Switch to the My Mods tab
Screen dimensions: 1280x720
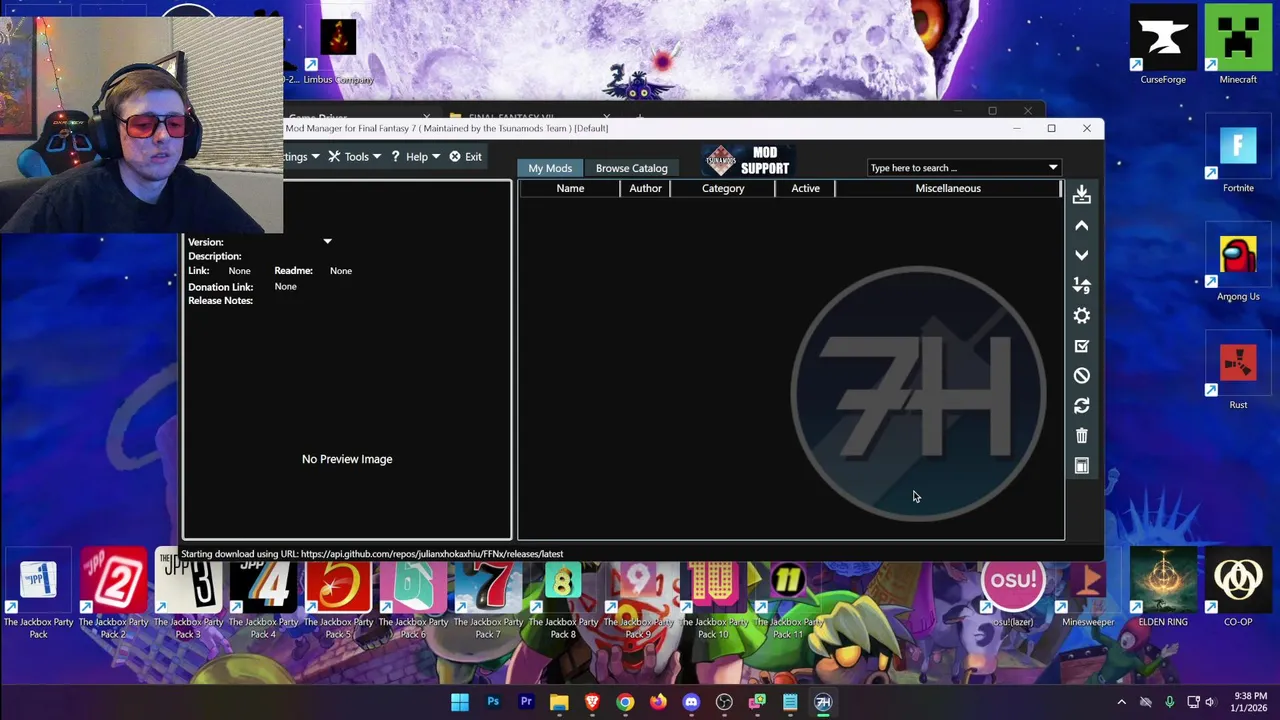(x=550, y=168)
